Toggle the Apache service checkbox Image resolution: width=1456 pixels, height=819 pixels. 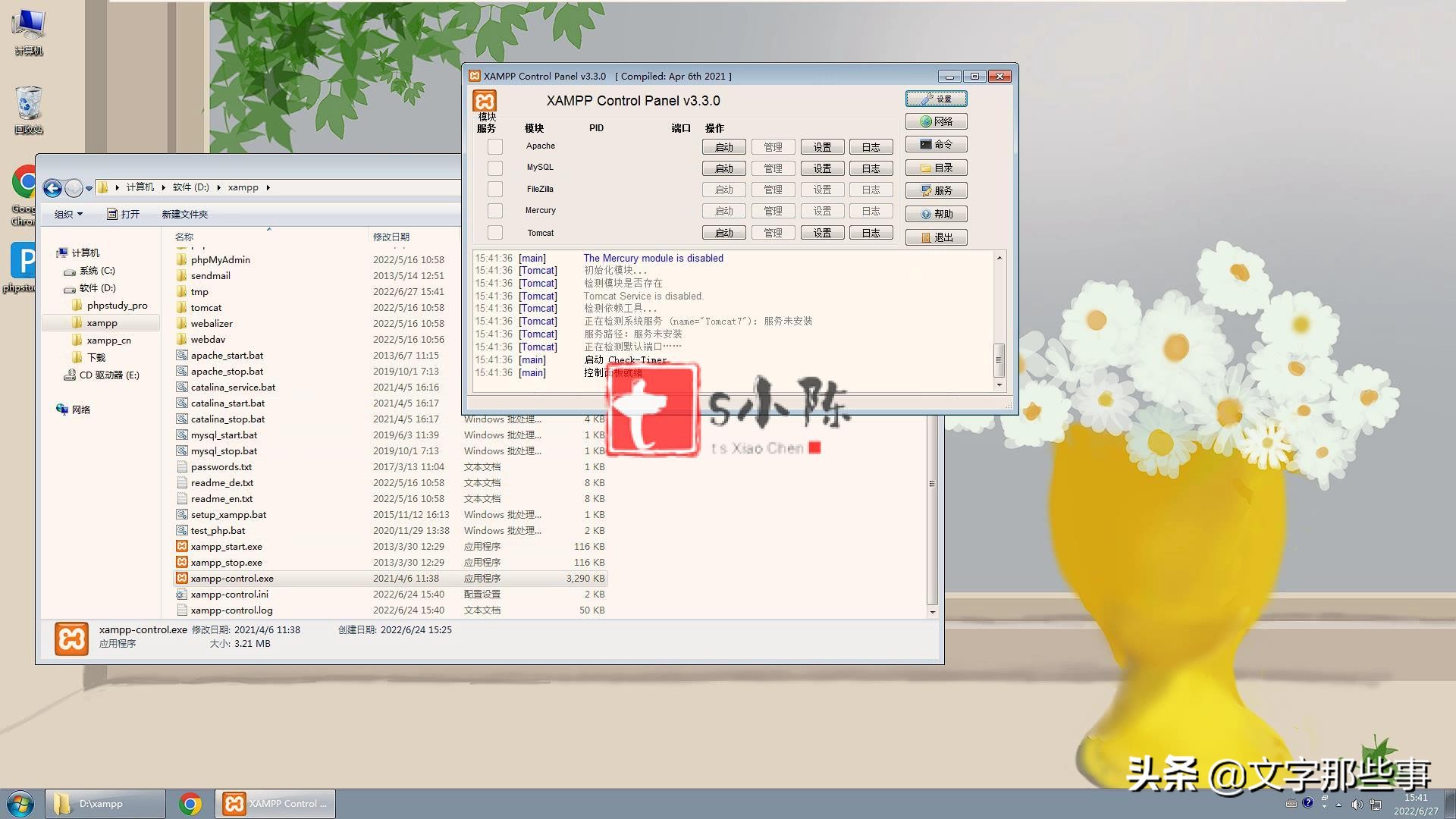point(495,146)
